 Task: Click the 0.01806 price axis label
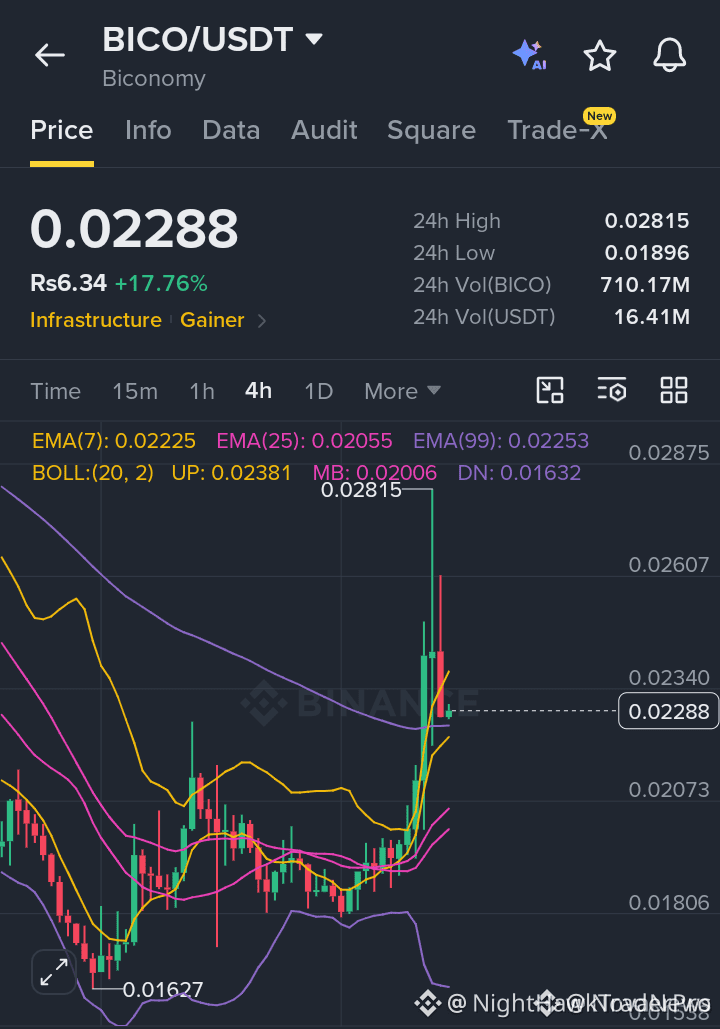669,903
